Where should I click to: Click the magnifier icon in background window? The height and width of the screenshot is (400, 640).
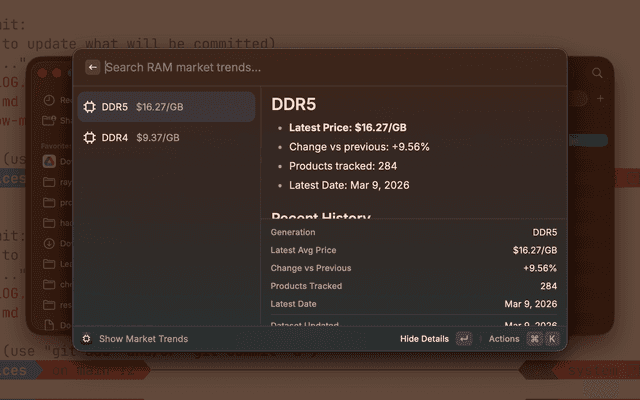(x=598, y=73)
